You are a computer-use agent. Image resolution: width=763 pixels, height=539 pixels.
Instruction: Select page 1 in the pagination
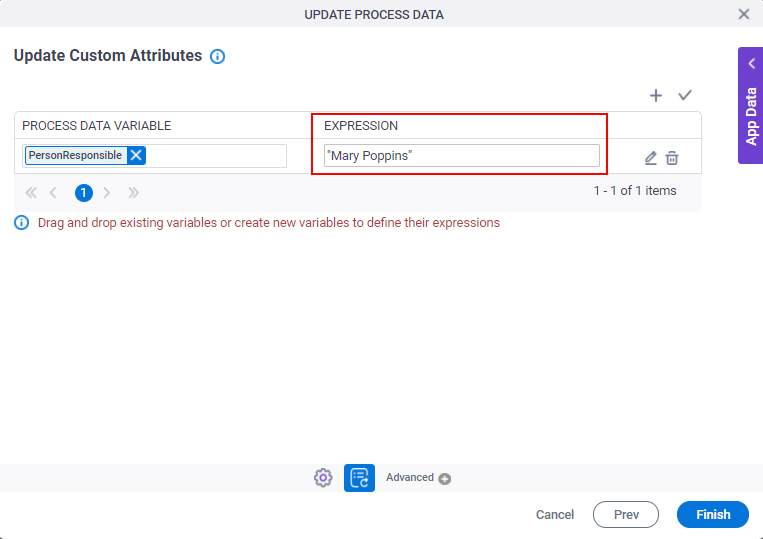click(x=84, y=193)
